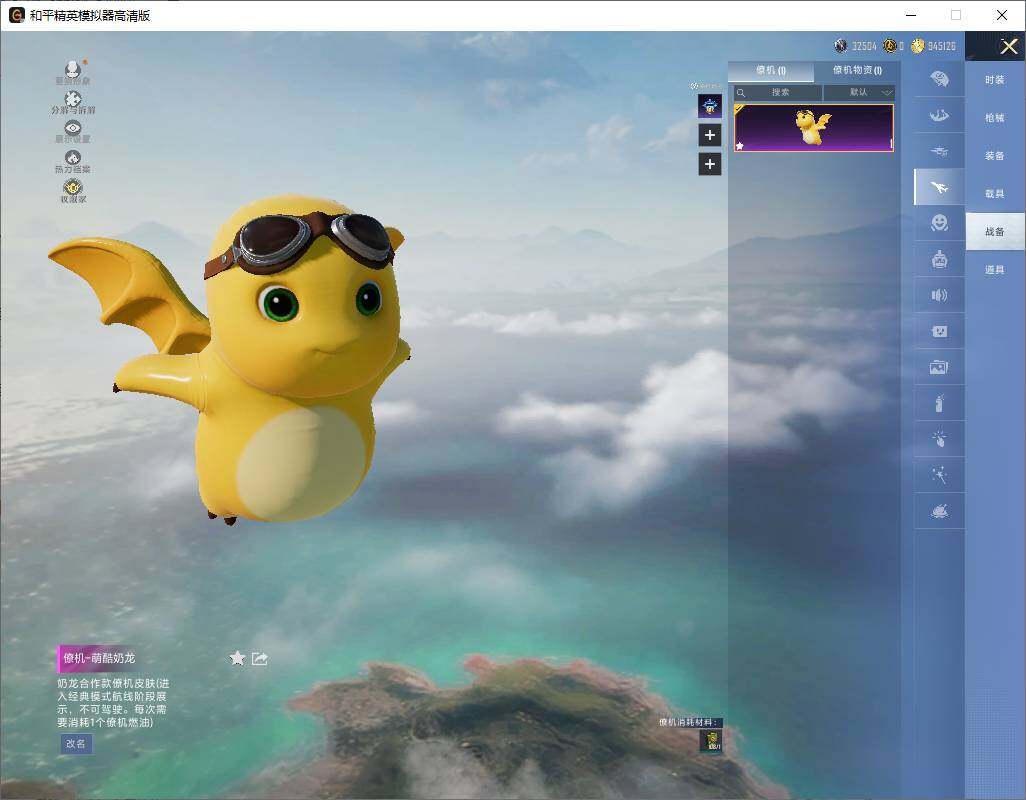Open the spray can category icon
1026x800 pixels.
(x=939, y=403)
